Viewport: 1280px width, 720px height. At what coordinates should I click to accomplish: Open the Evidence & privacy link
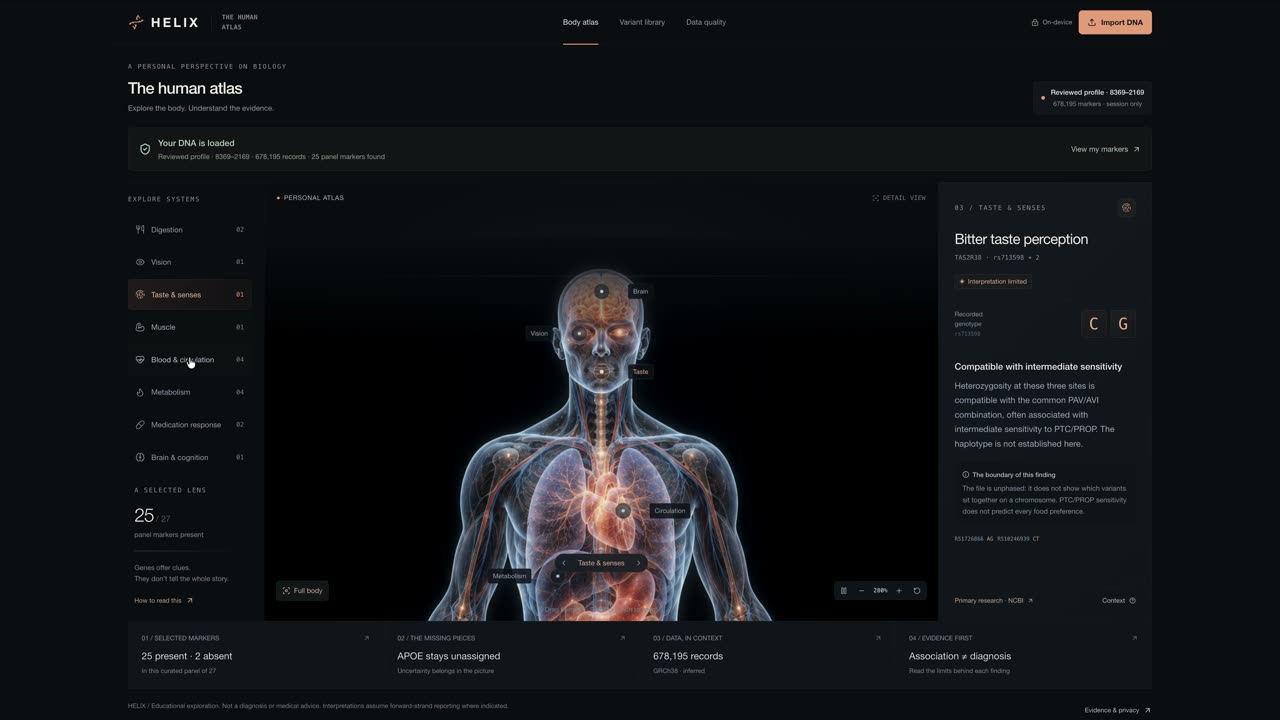coord(1117,710)
